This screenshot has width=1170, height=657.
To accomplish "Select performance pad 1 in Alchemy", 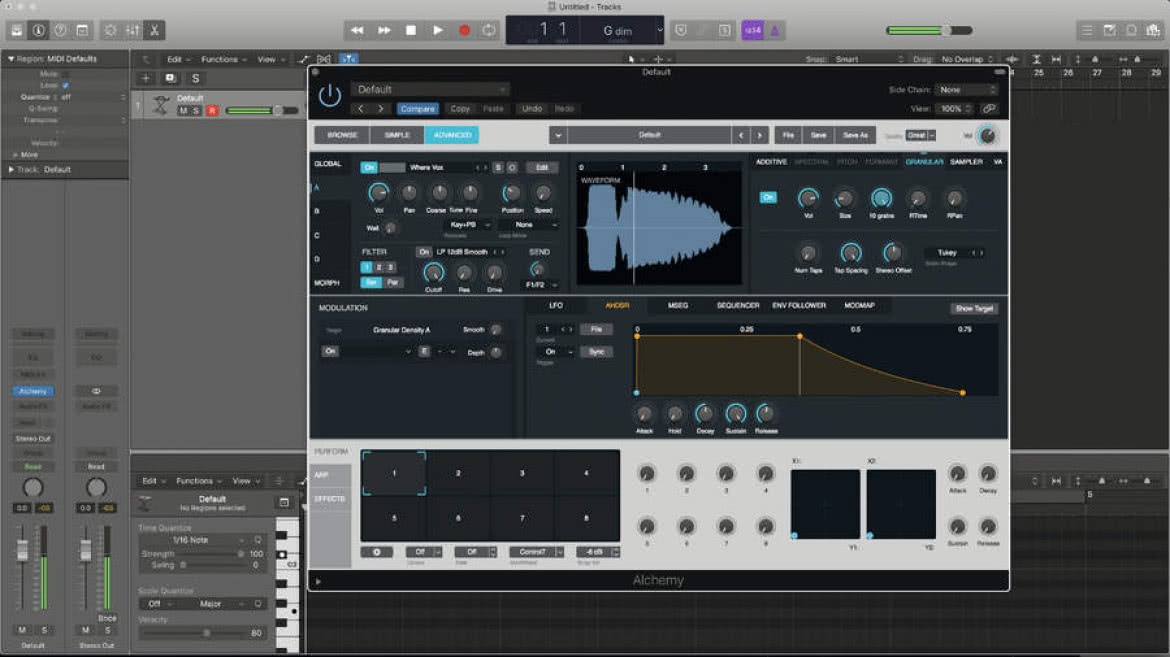I will pyautogui.click(x=394, y=473).
